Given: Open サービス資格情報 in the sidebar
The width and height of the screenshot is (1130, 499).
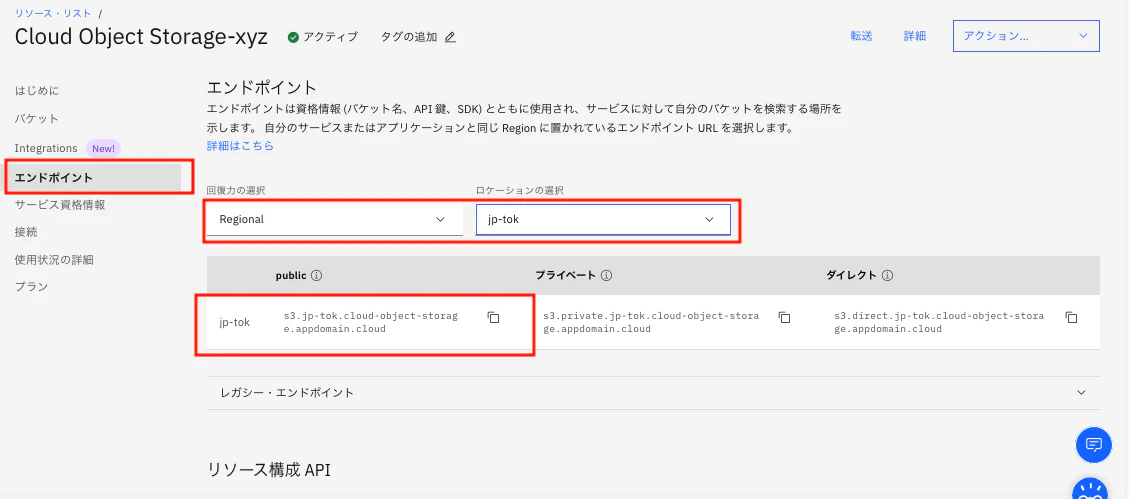Looking at the screenshot, I should pos(60,205).
